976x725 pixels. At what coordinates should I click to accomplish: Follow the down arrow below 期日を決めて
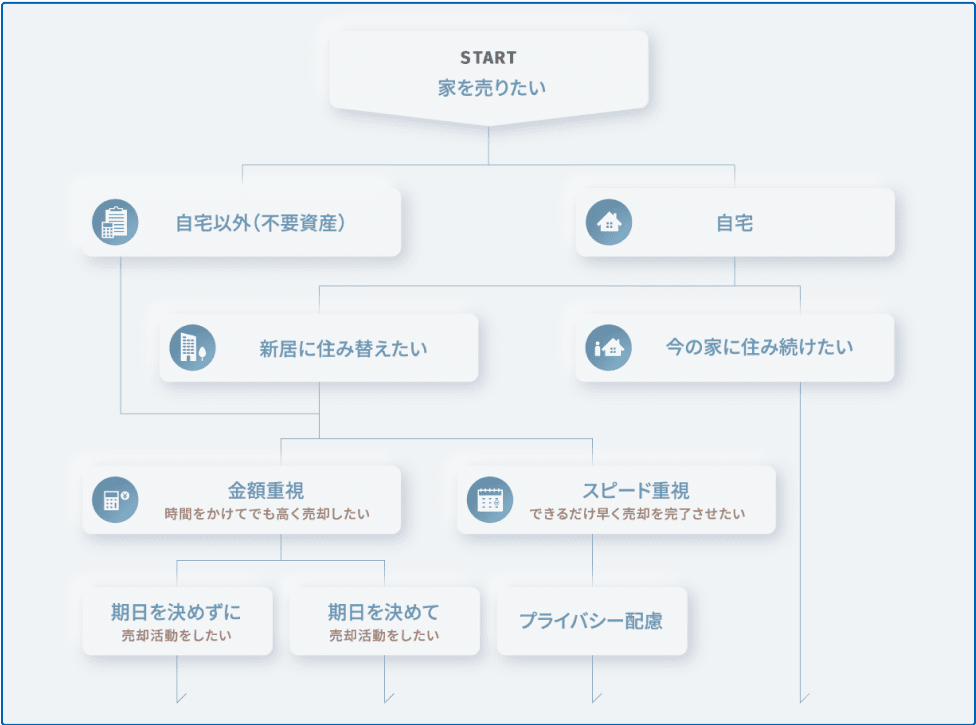[x=386, y=696]
